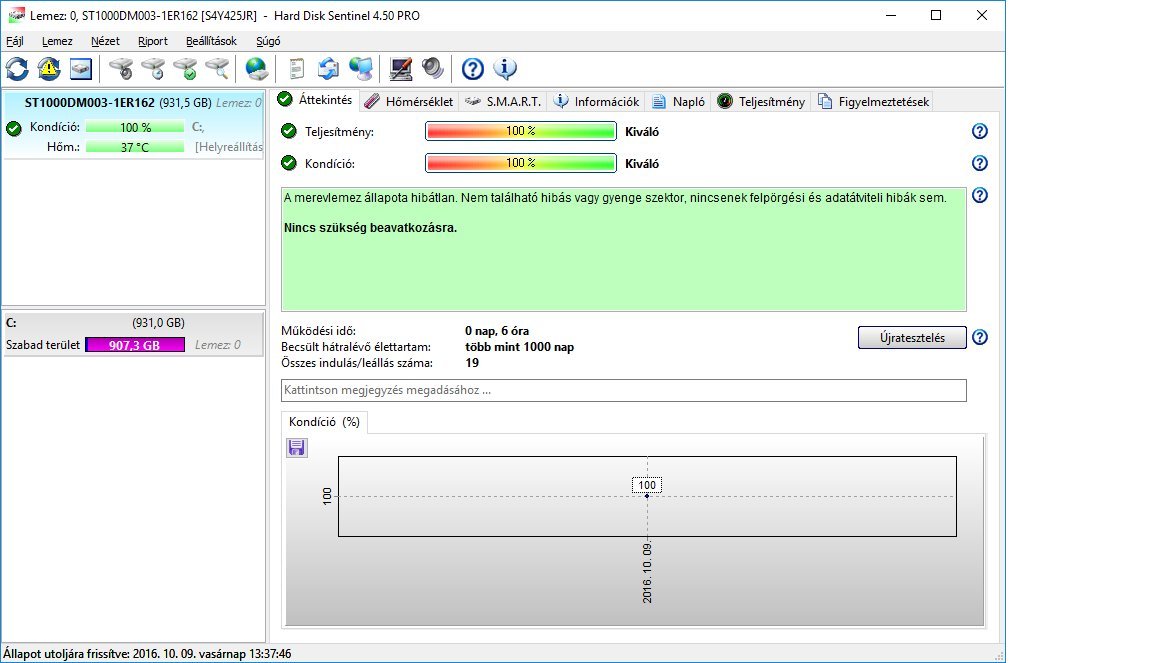Open the Napló tab
The image size is (1152, 663).
pos(678,101)
